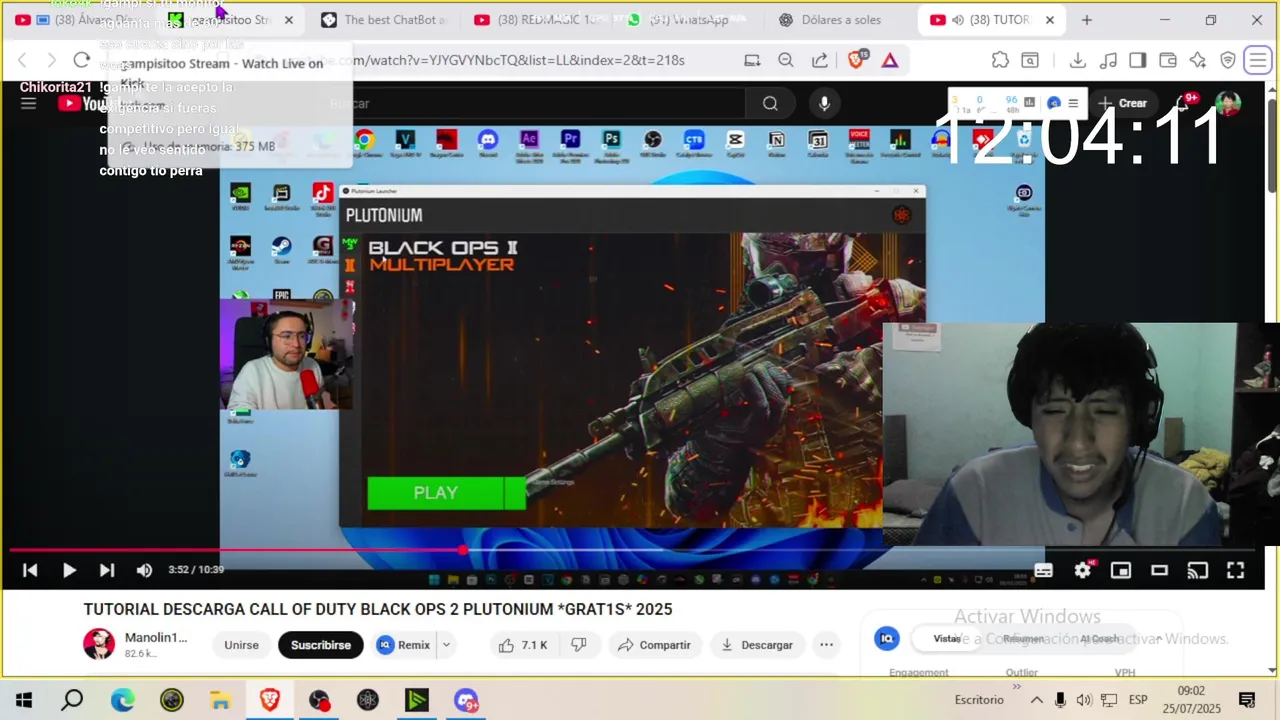Click Unirse membership button

click(x=241, y=645)
